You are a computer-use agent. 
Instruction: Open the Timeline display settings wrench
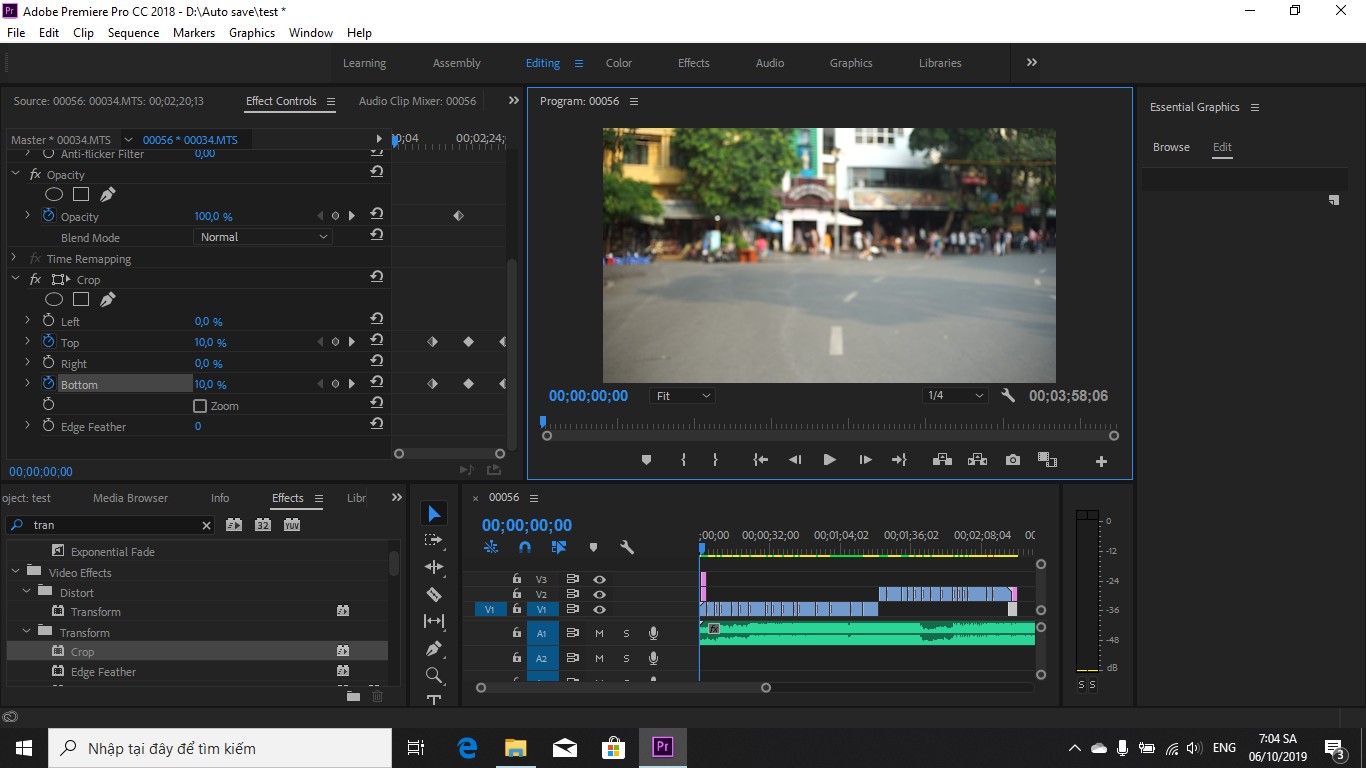pyautogui.click(x=627, y=547)
